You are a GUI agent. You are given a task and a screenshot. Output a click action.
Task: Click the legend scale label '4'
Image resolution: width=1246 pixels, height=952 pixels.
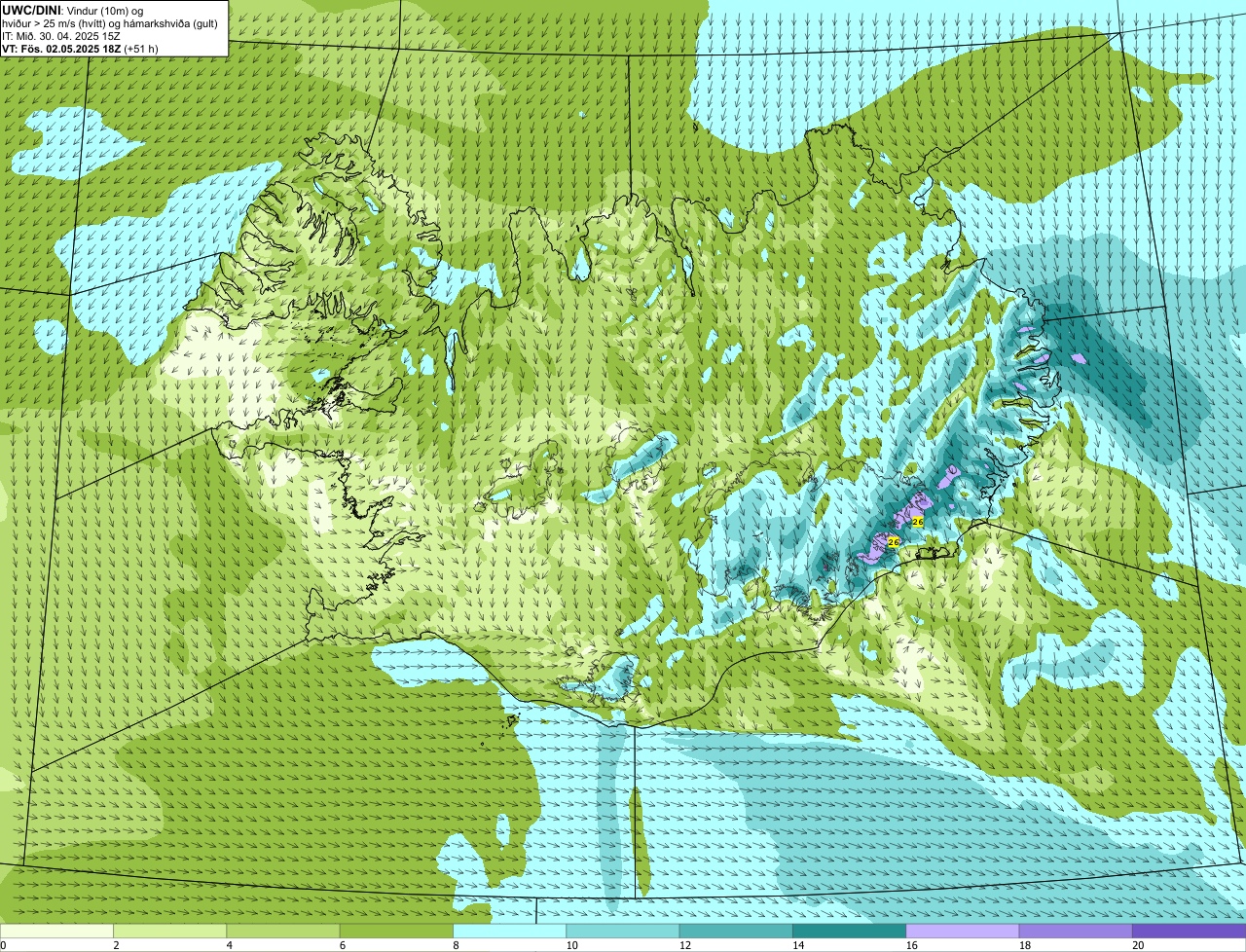click(x=230, y=945)
